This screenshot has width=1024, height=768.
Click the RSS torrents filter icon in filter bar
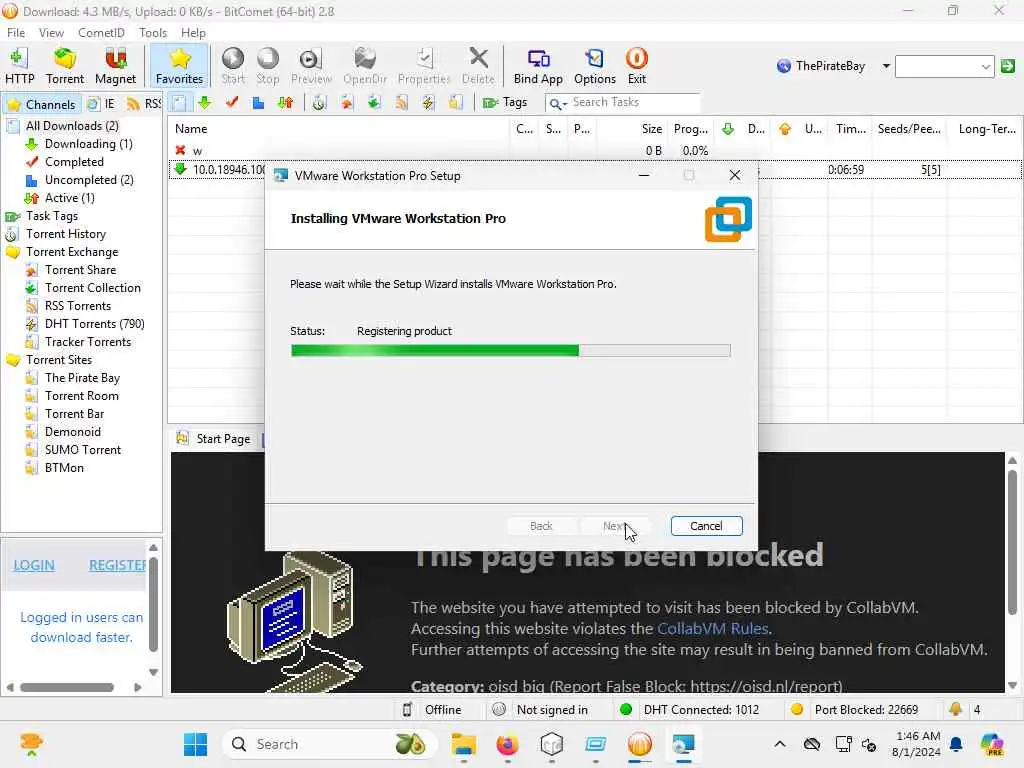click(x=401, y=103)
